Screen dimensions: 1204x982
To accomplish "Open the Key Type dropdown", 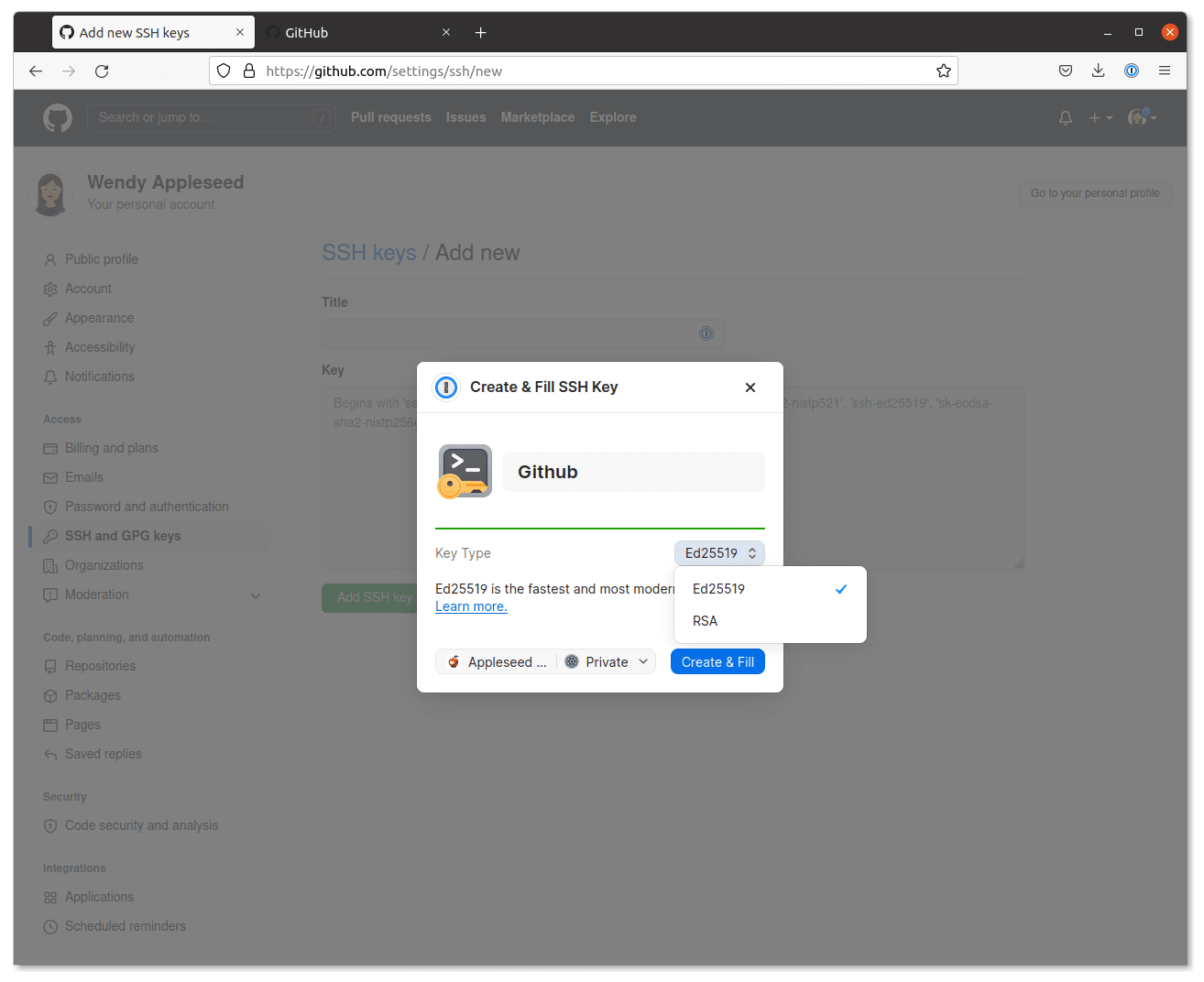I will click(719, 552).
